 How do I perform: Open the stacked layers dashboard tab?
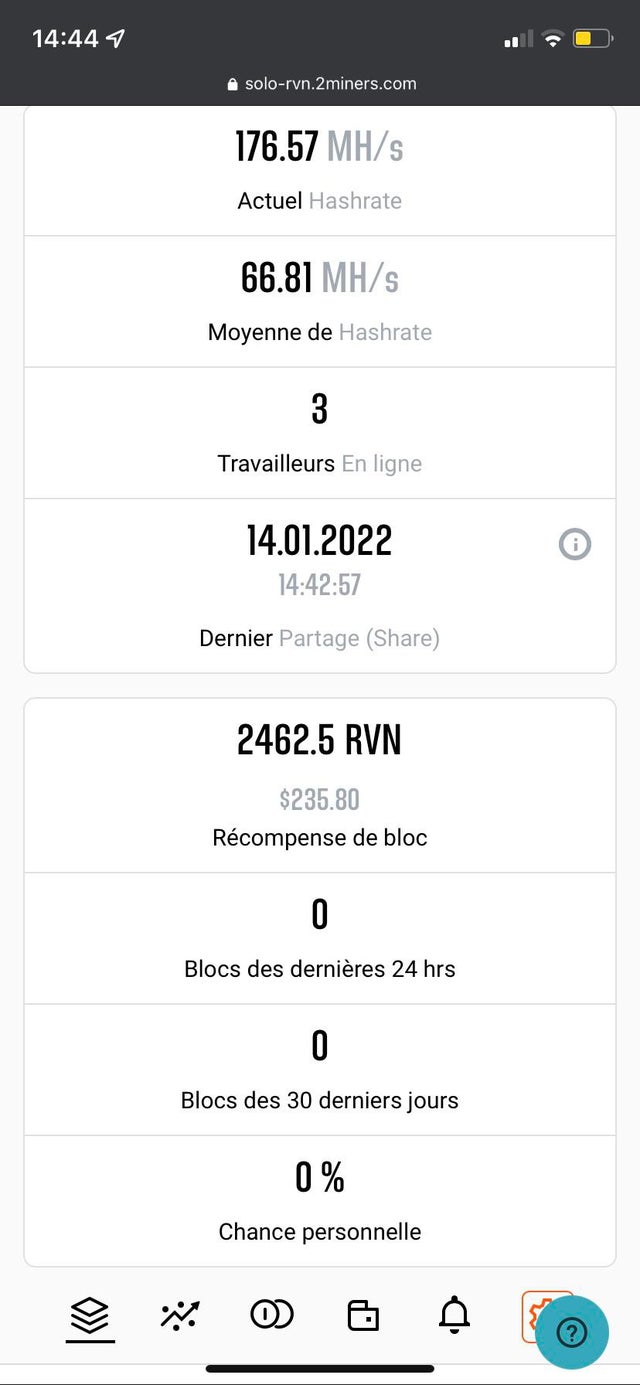tap(91, 1315)
